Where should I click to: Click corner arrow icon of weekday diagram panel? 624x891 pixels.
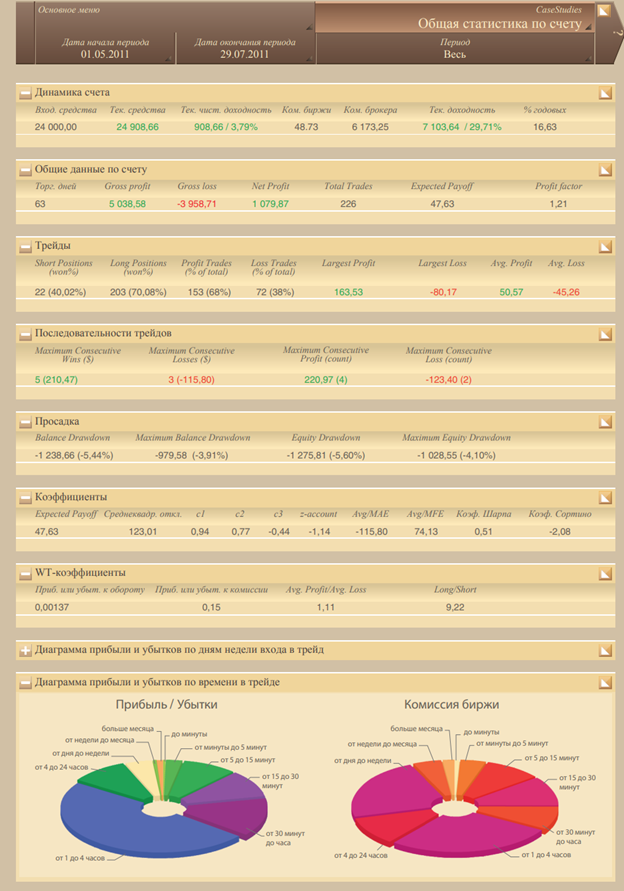605,651
